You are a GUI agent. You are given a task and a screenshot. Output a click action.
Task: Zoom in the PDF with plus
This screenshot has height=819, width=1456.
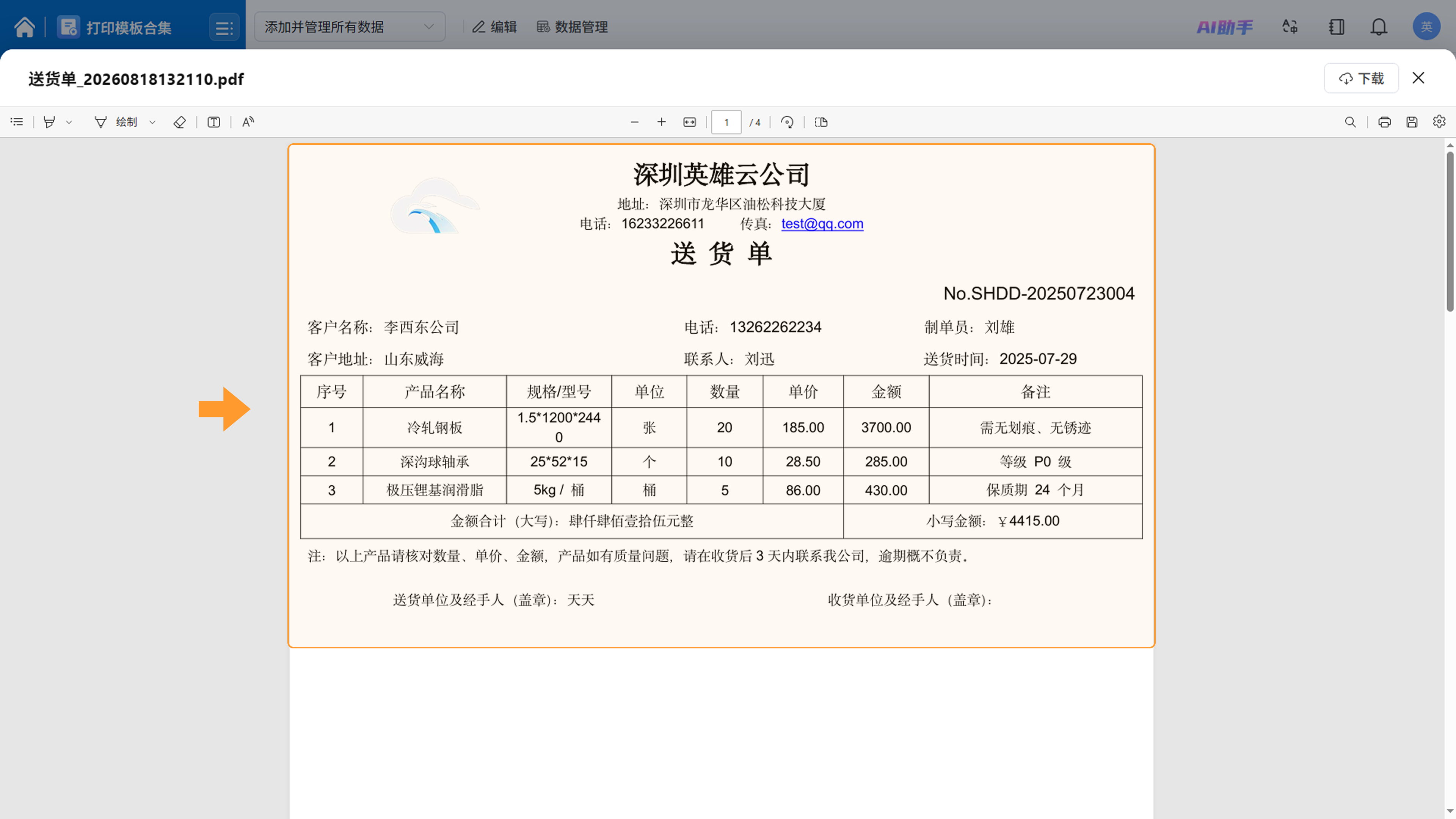pos(661,122)
